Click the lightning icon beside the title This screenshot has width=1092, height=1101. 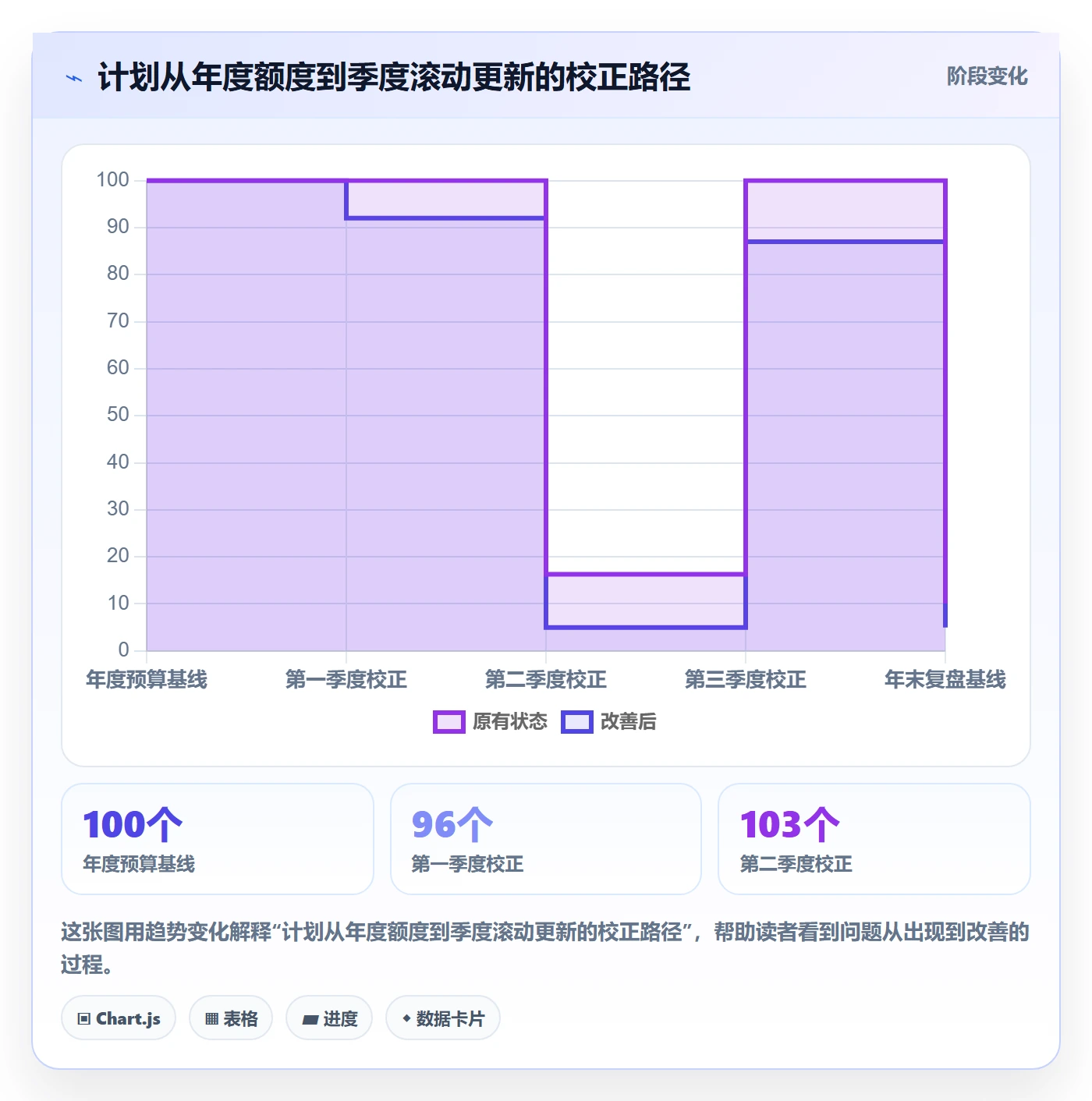coord(74,78)
